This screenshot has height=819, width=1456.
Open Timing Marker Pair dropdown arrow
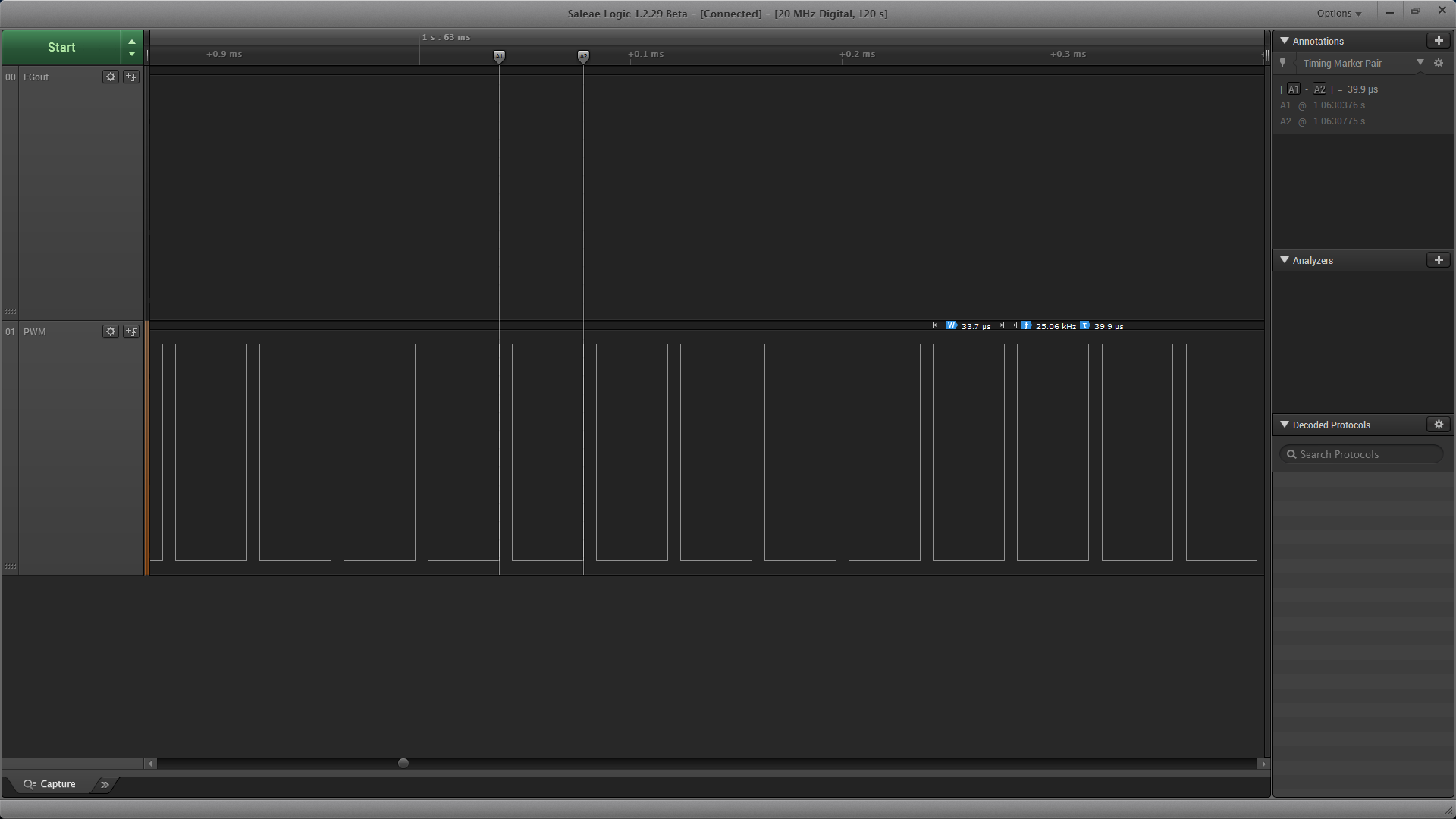click(1420, 63)
